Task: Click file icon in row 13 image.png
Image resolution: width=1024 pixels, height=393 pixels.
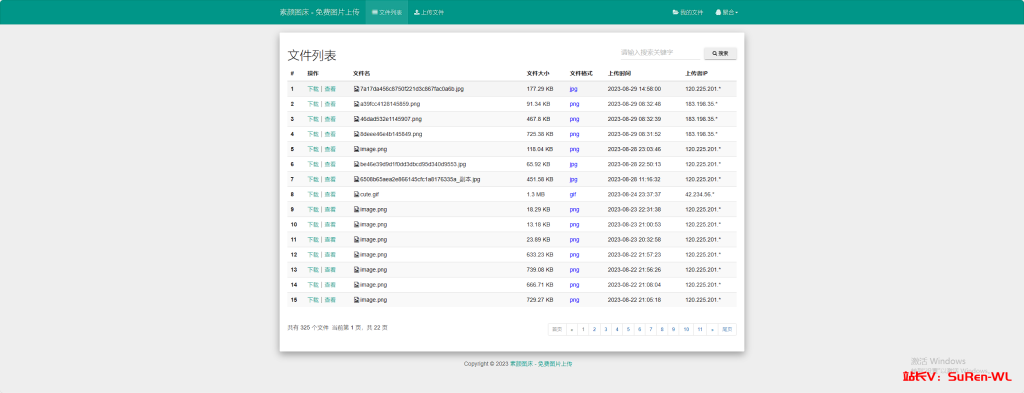Action: pyautogui.click(x=357, y=270)
